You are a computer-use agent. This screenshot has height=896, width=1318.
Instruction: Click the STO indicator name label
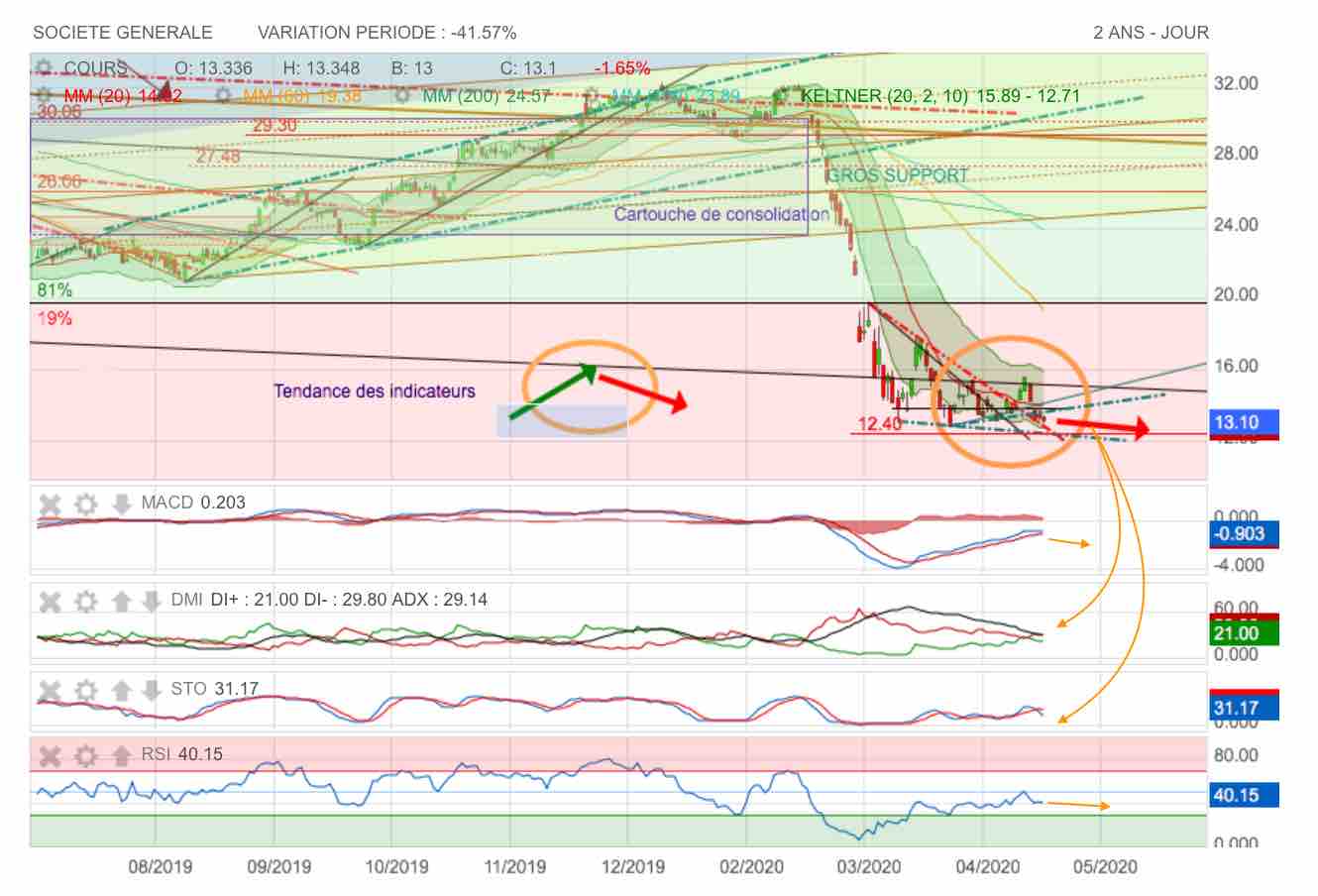point(188,689)
